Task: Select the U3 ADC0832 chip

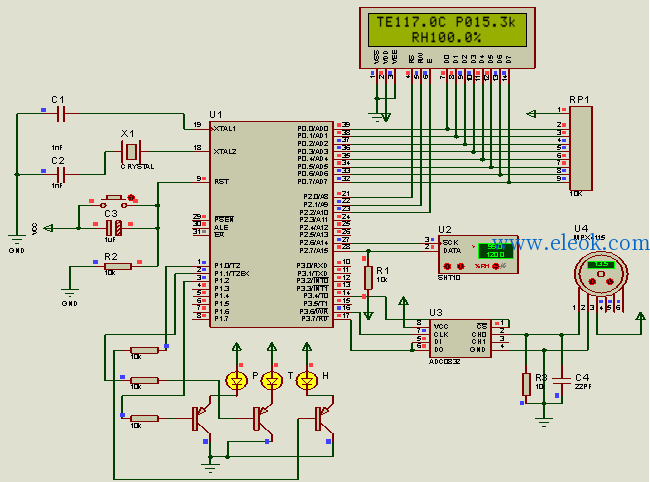Action: tap(460, 338)
